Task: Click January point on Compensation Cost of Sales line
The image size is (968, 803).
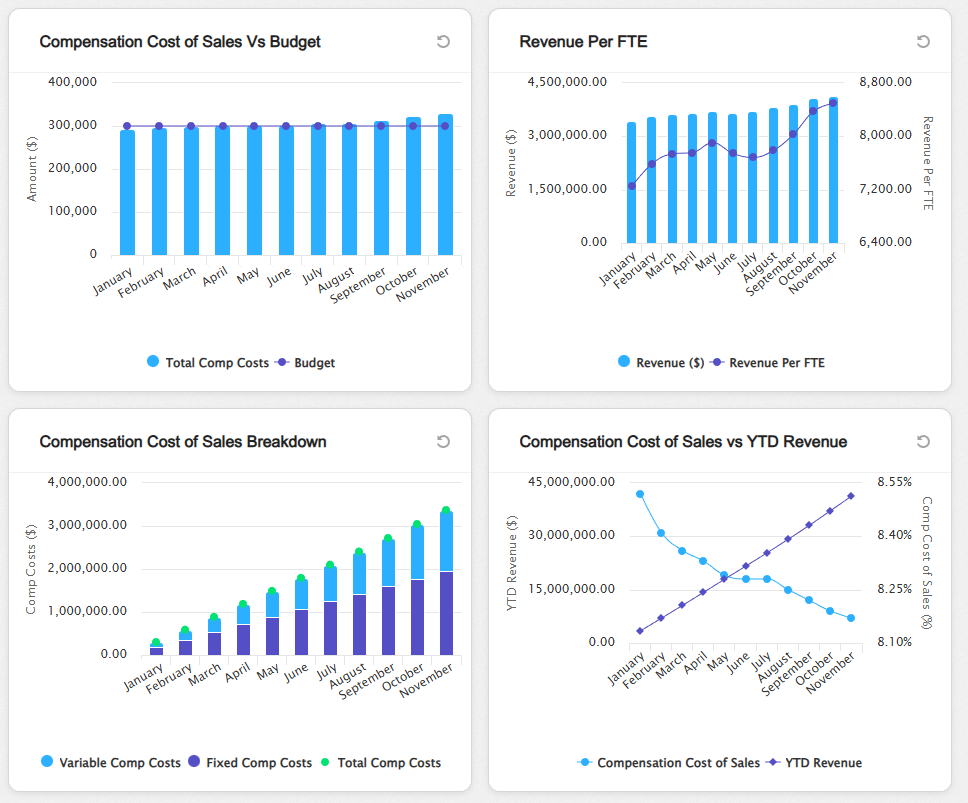Action: 640,494
